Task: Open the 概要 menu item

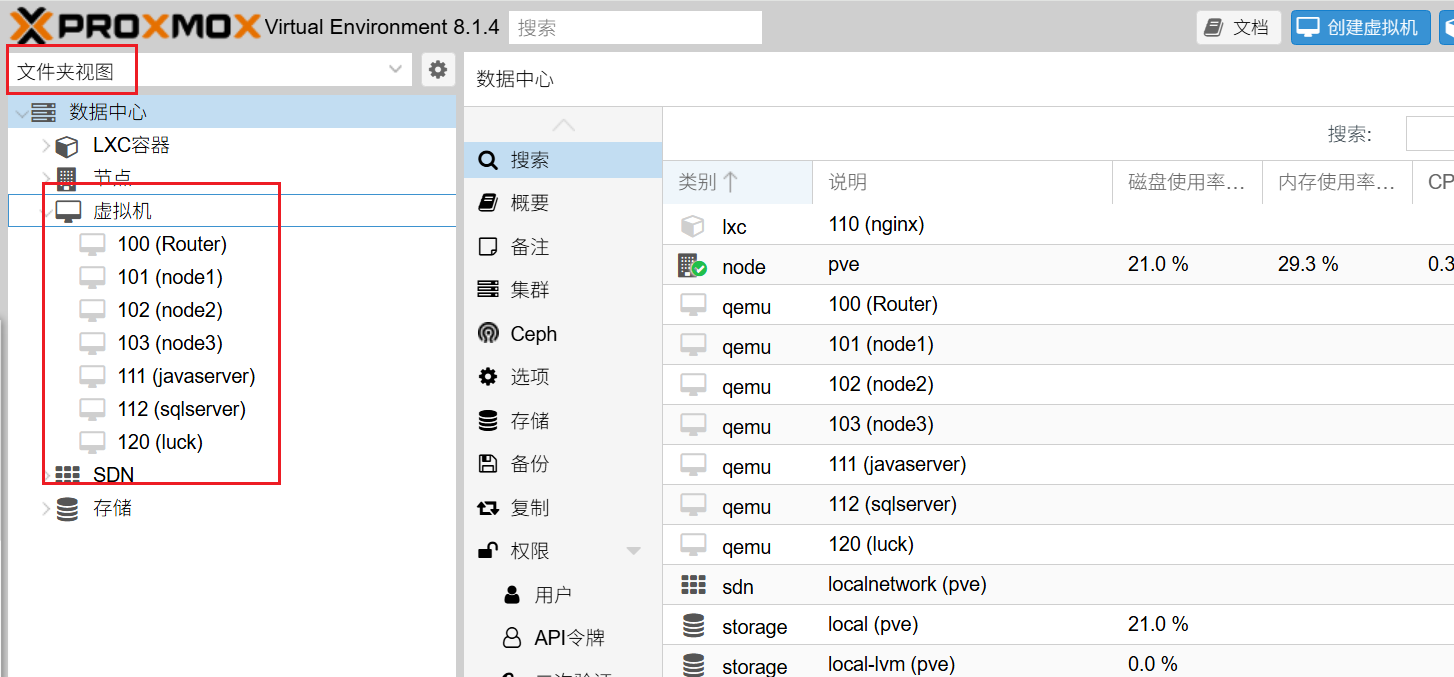Action: tap(529, 203)
